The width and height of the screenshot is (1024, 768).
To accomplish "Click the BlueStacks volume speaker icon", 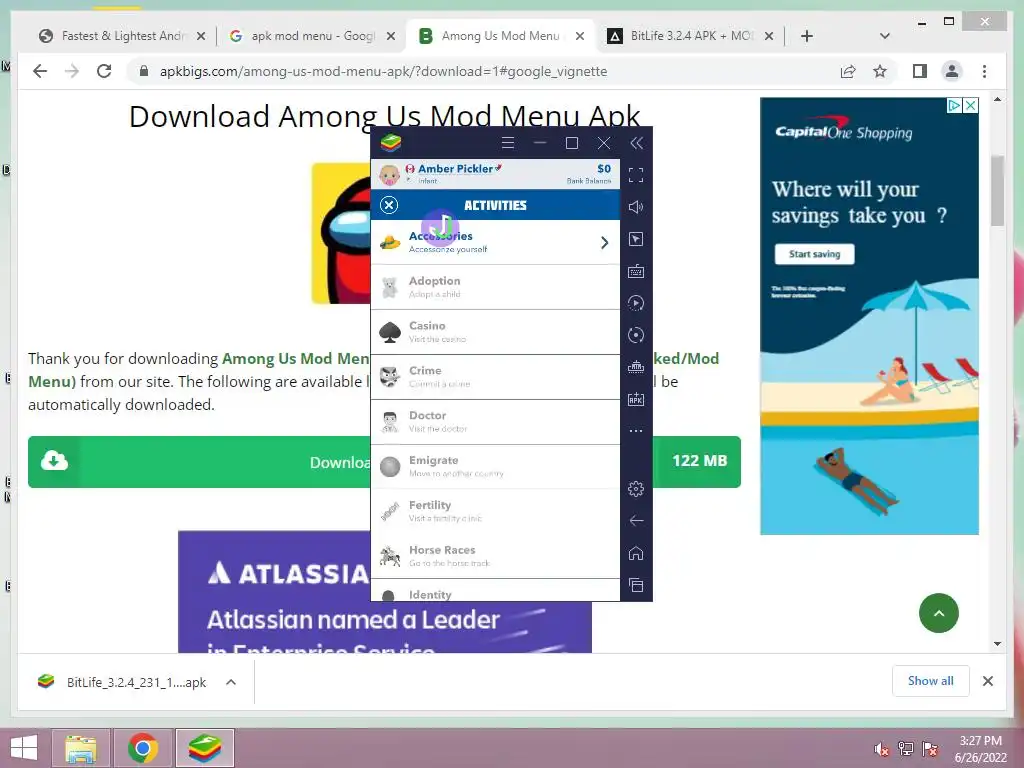I will (x=635, y=207).
